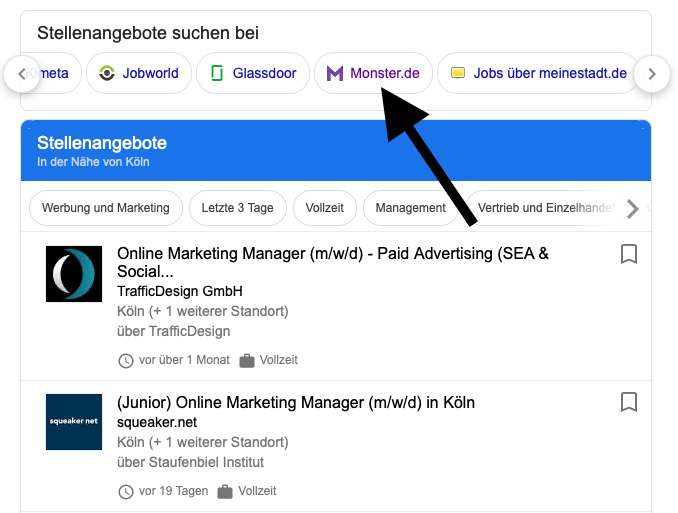This screenshot has height=513, width=678.
Task: Click 'vor über 1 Monat' posting date
Action: pos(184,360)
